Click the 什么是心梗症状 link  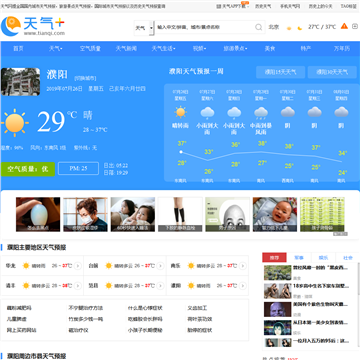(x=145, y=308)
